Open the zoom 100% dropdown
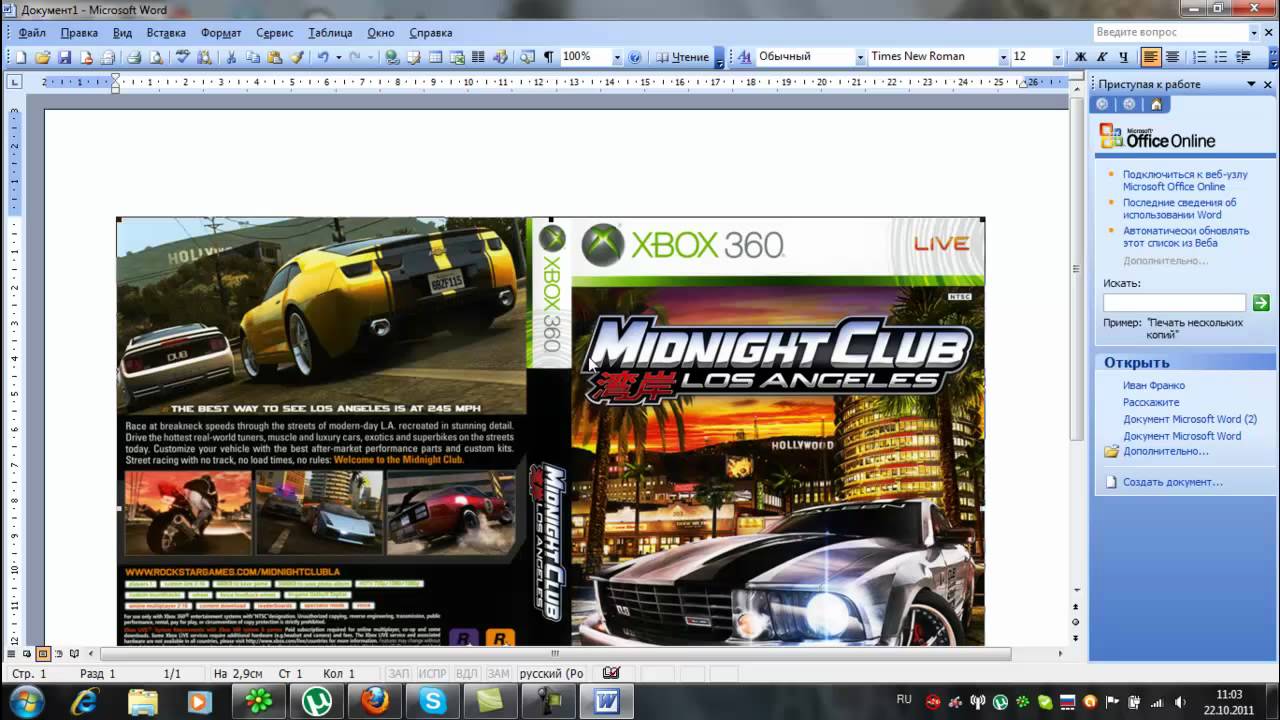 pos(616,57)
